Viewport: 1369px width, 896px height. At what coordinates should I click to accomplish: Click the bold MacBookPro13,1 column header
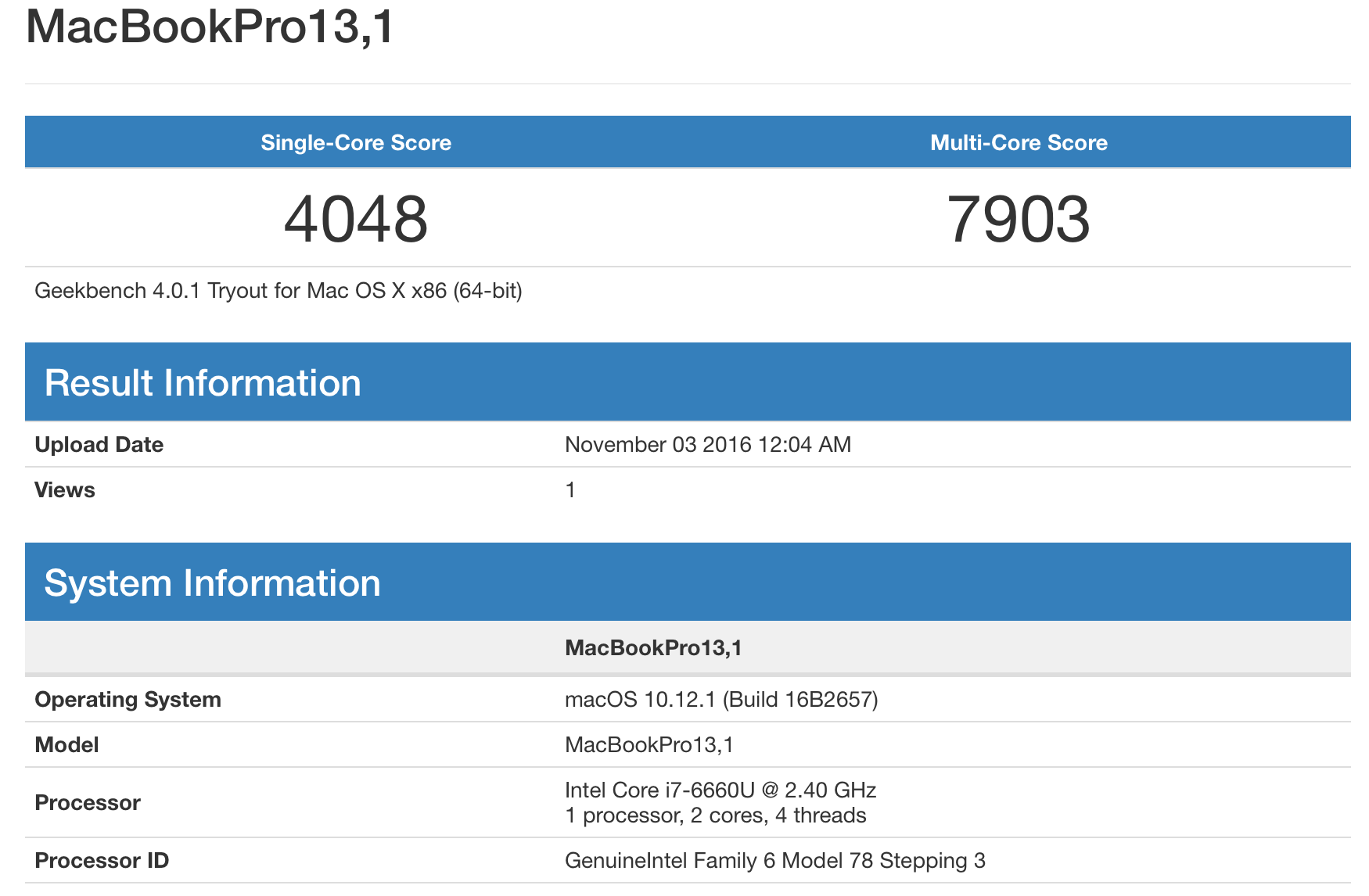653,647
